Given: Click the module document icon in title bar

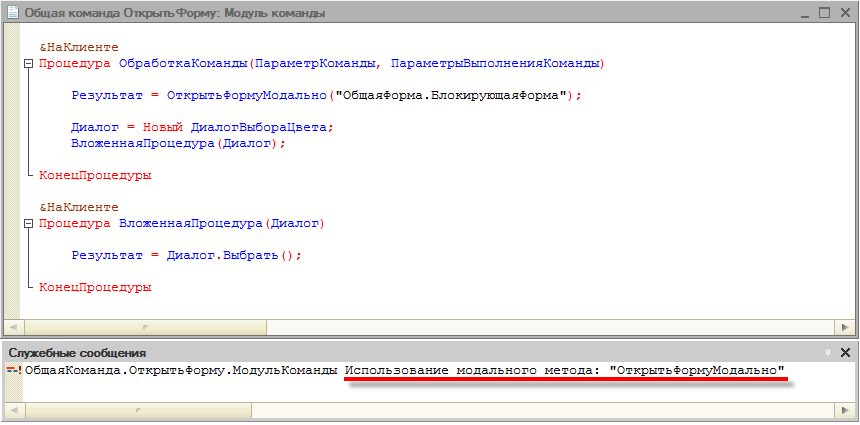Looking at the screenshot, I should (12, 13).
